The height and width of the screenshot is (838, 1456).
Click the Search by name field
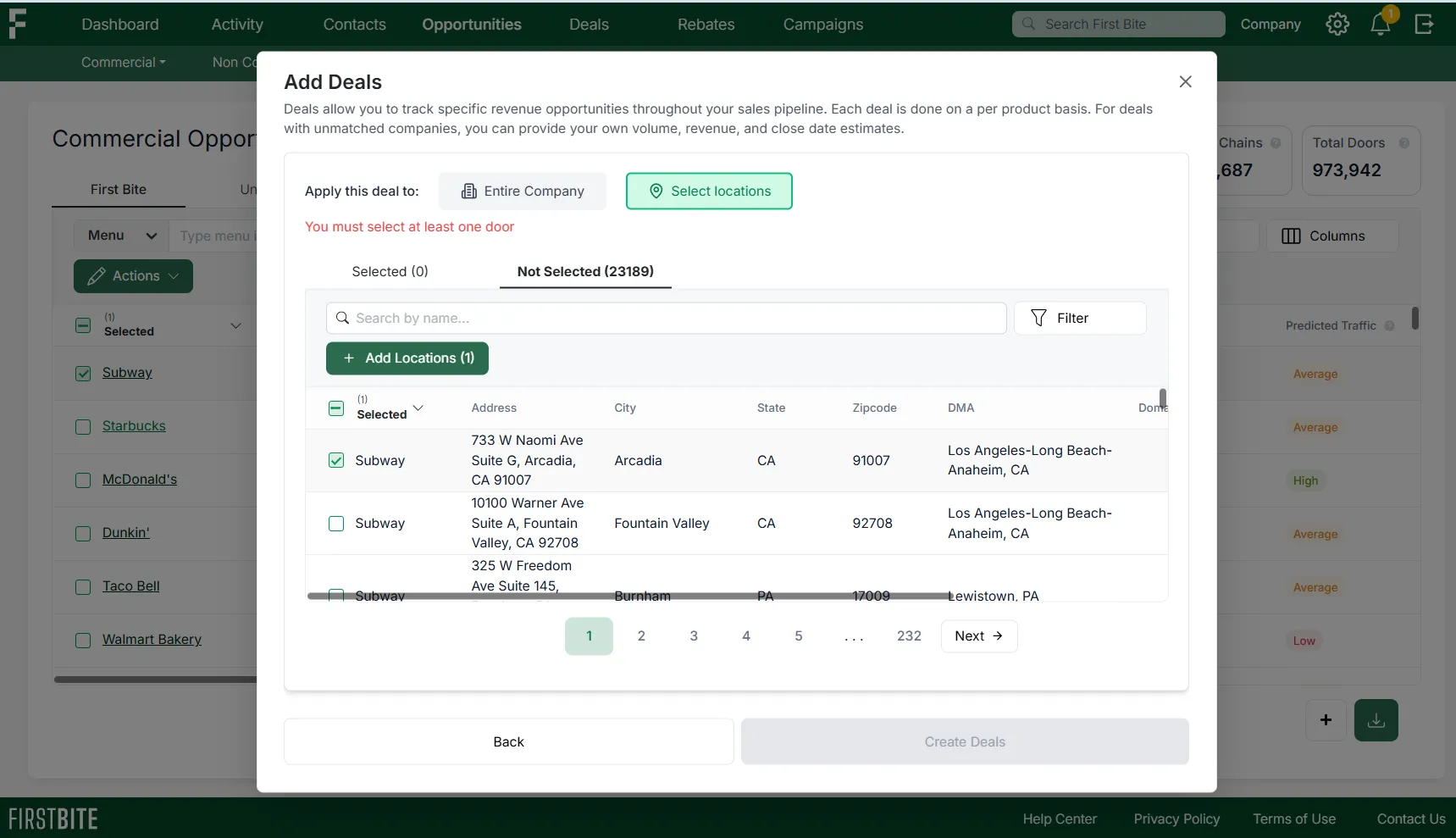pyautogui.click(x=667, y=319)
